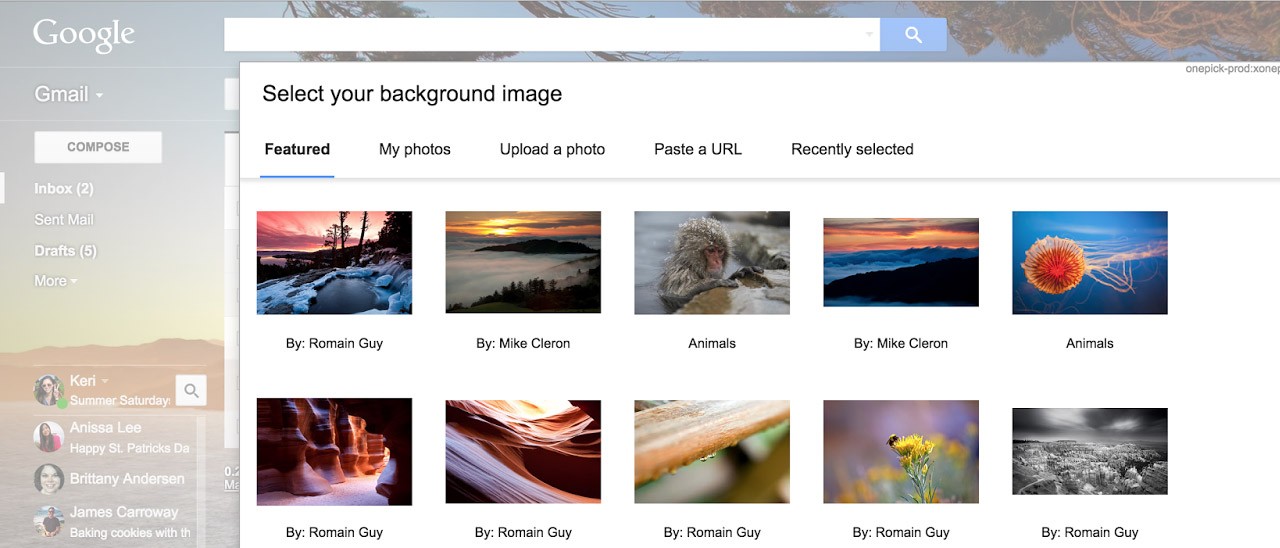Switch to the Upload a photo tab
The image size is (1280, 548).
click(x=552, y=149)
